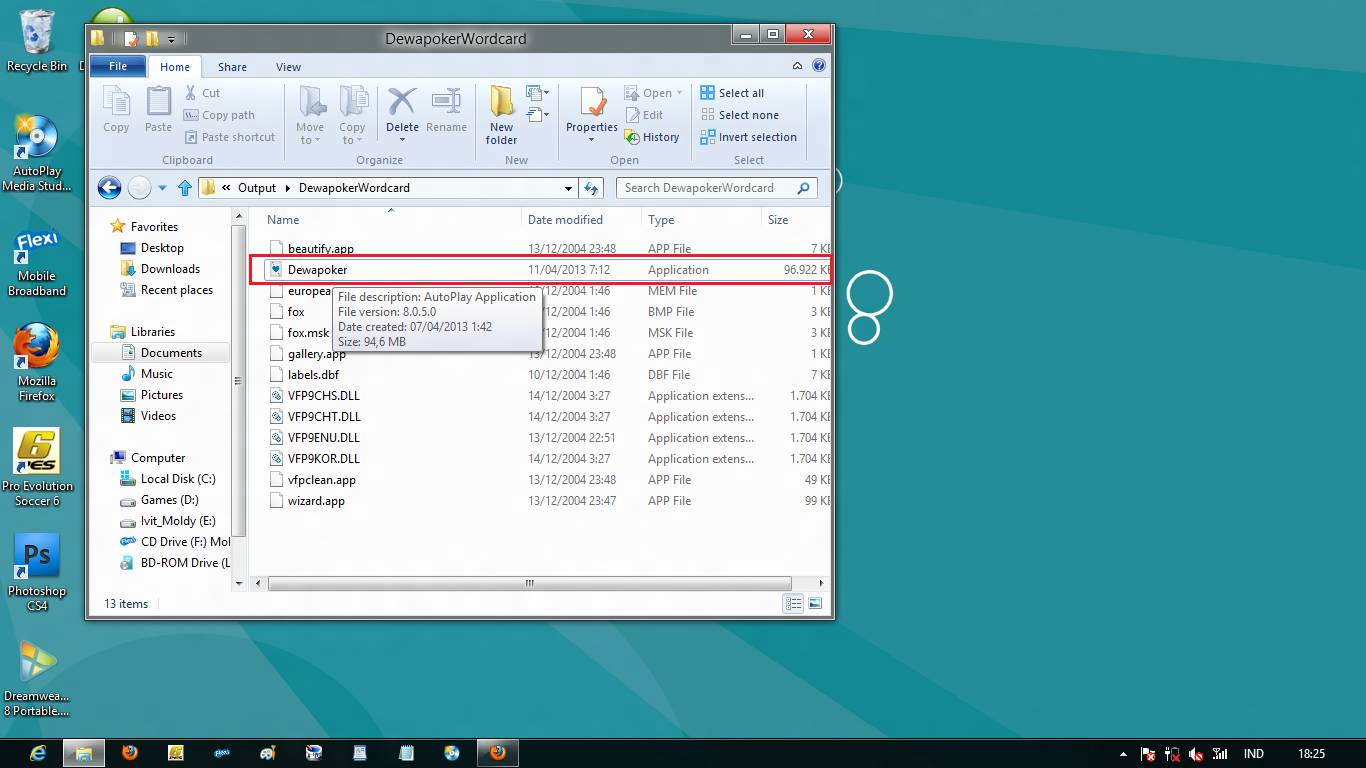Expand the Properties dropdown arrow
Image resolution: width=1366 pixels, height=768 pixels.
click(x=592, y=139)
